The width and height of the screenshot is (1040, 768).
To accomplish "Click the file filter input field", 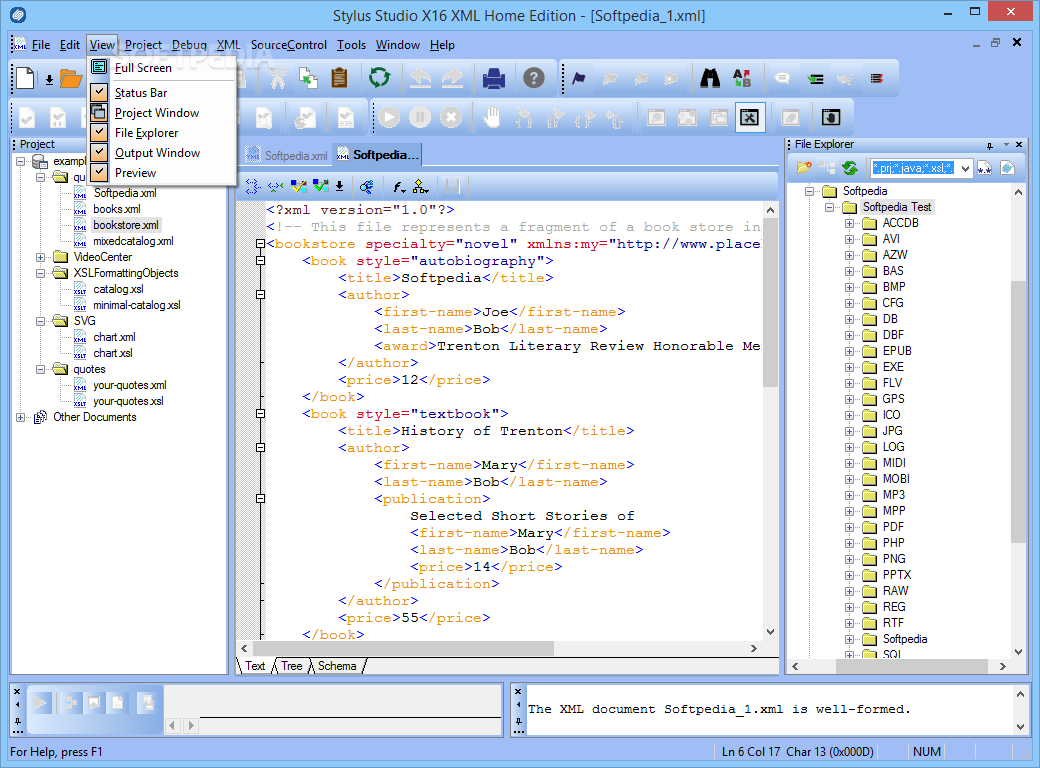I will coord(913,168).
